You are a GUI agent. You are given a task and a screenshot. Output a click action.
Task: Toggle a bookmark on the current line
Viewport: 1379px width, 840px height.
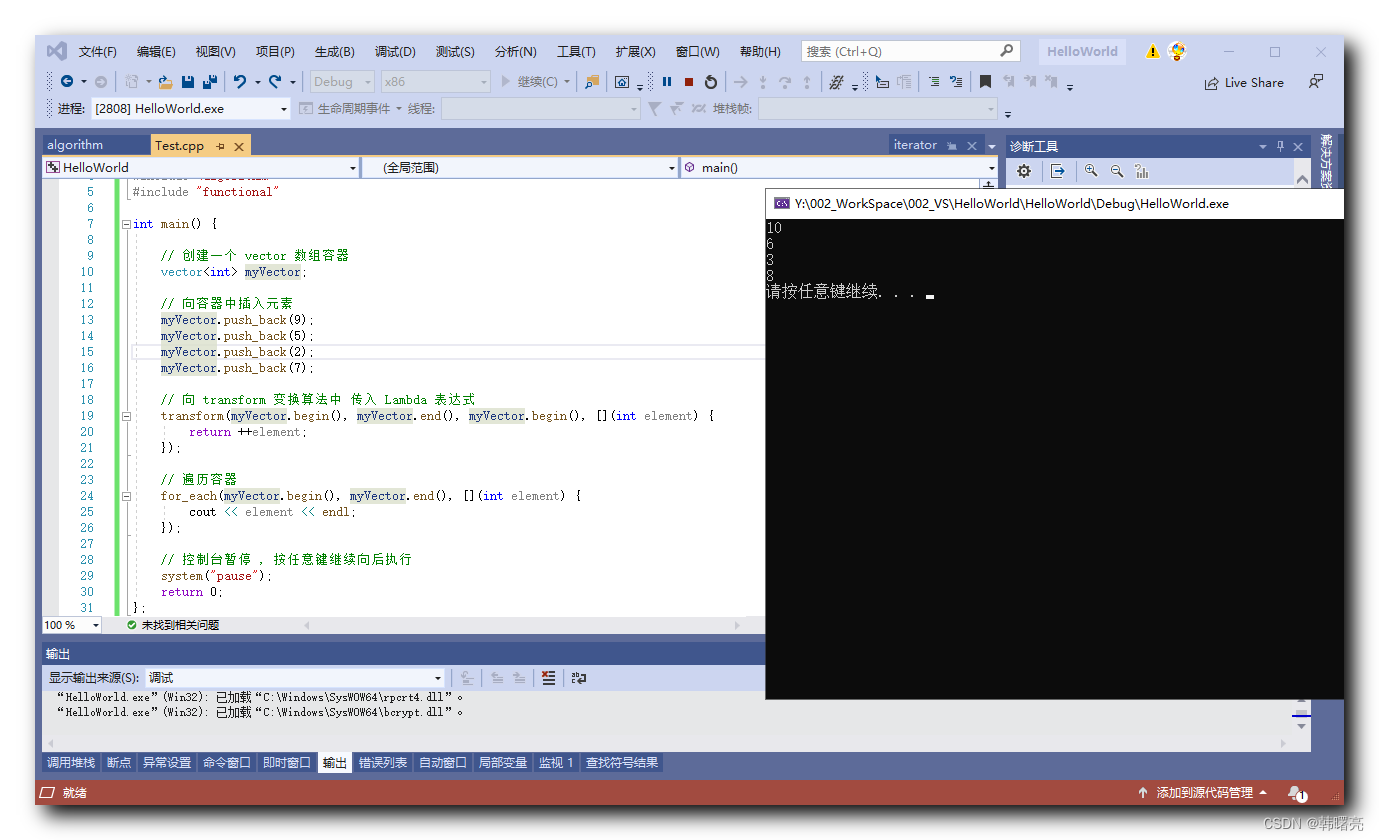point(987,82)
